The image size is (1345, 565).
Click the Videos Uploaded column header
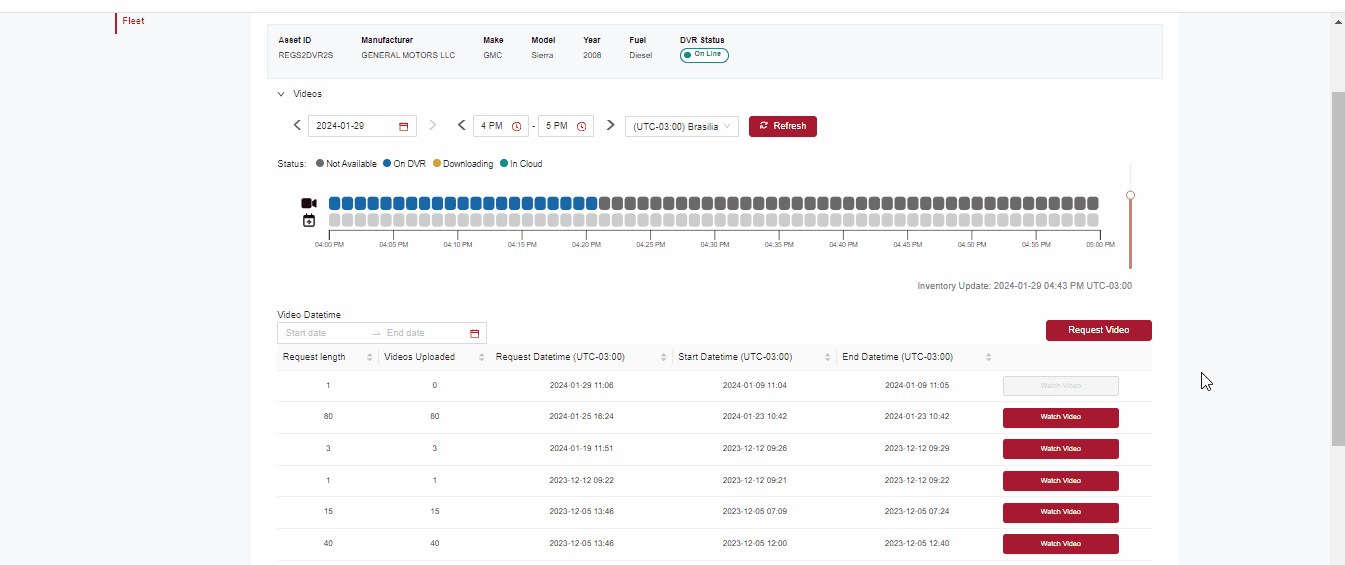click(x=420, y=357)
